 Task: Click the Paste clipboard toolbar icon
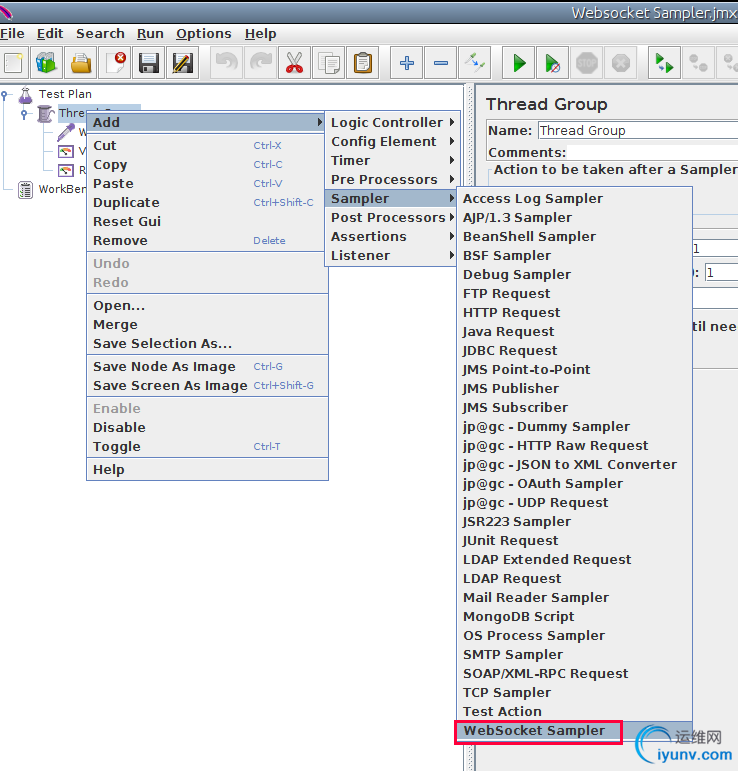coord(362,63)
